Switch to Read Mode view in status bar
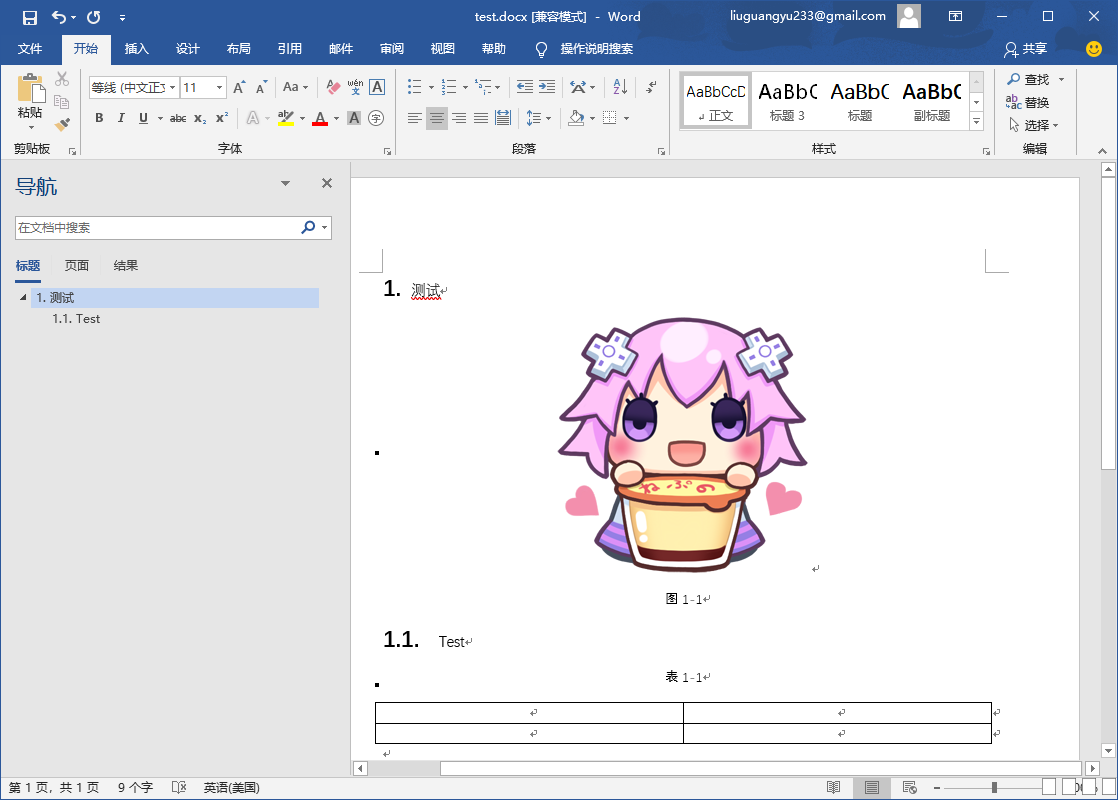The image size is (1118, 800). 833,788
